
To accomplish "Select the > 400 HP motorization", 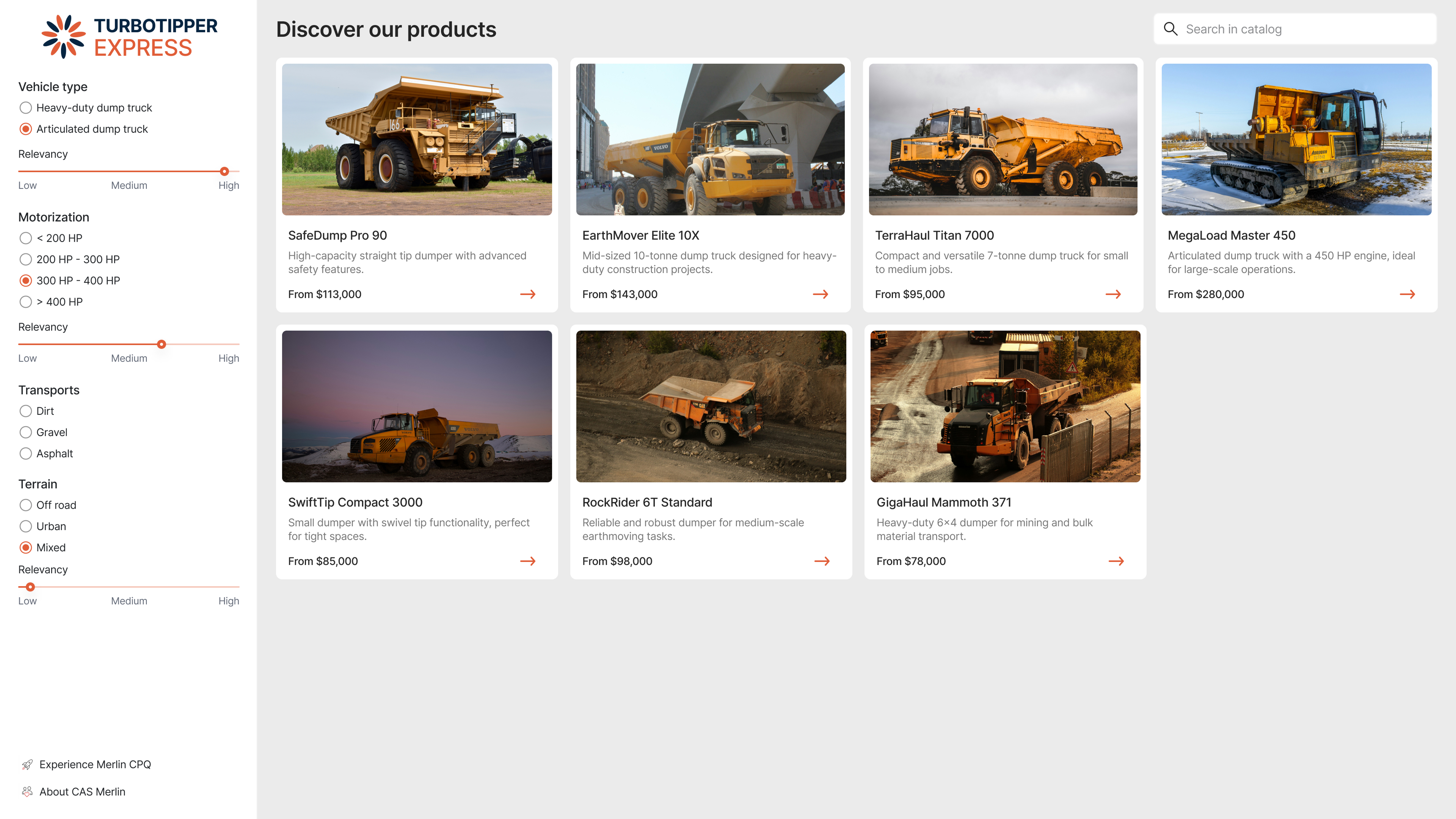I will pyautogui.click(x=25, y=301).
